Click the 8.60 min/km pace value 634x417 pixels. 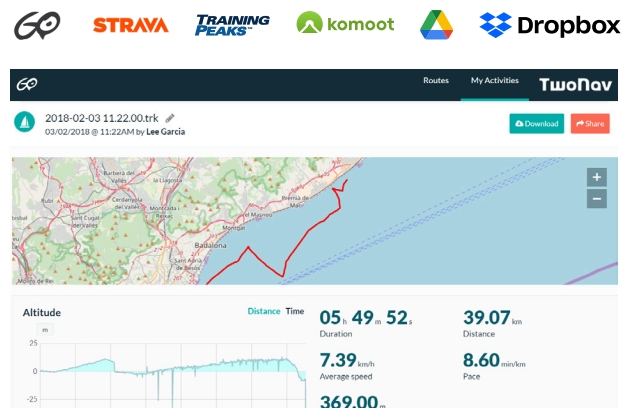tap(494, 360)
